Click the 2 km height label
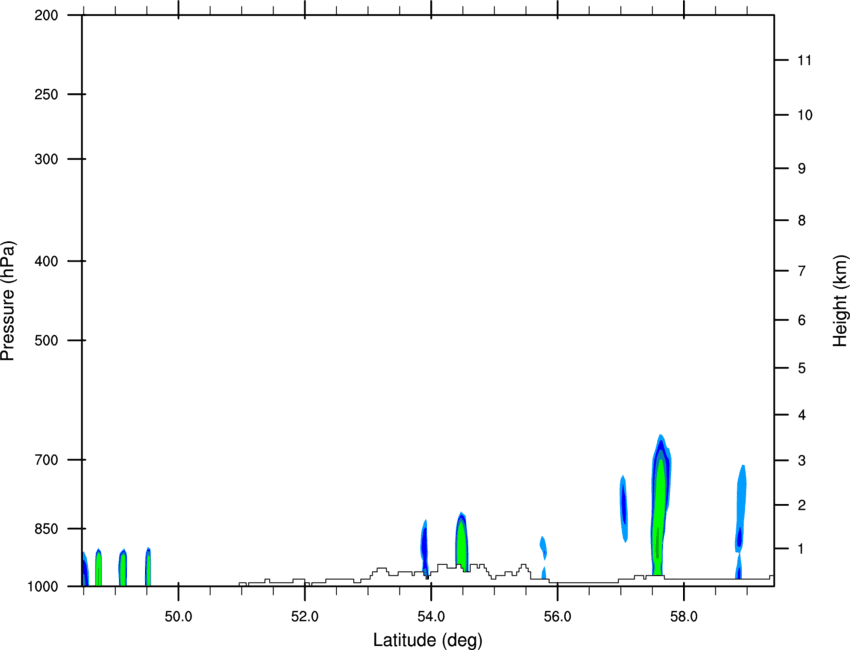The width and height of the screenshot is (850, 650). [x=802, y=505]
